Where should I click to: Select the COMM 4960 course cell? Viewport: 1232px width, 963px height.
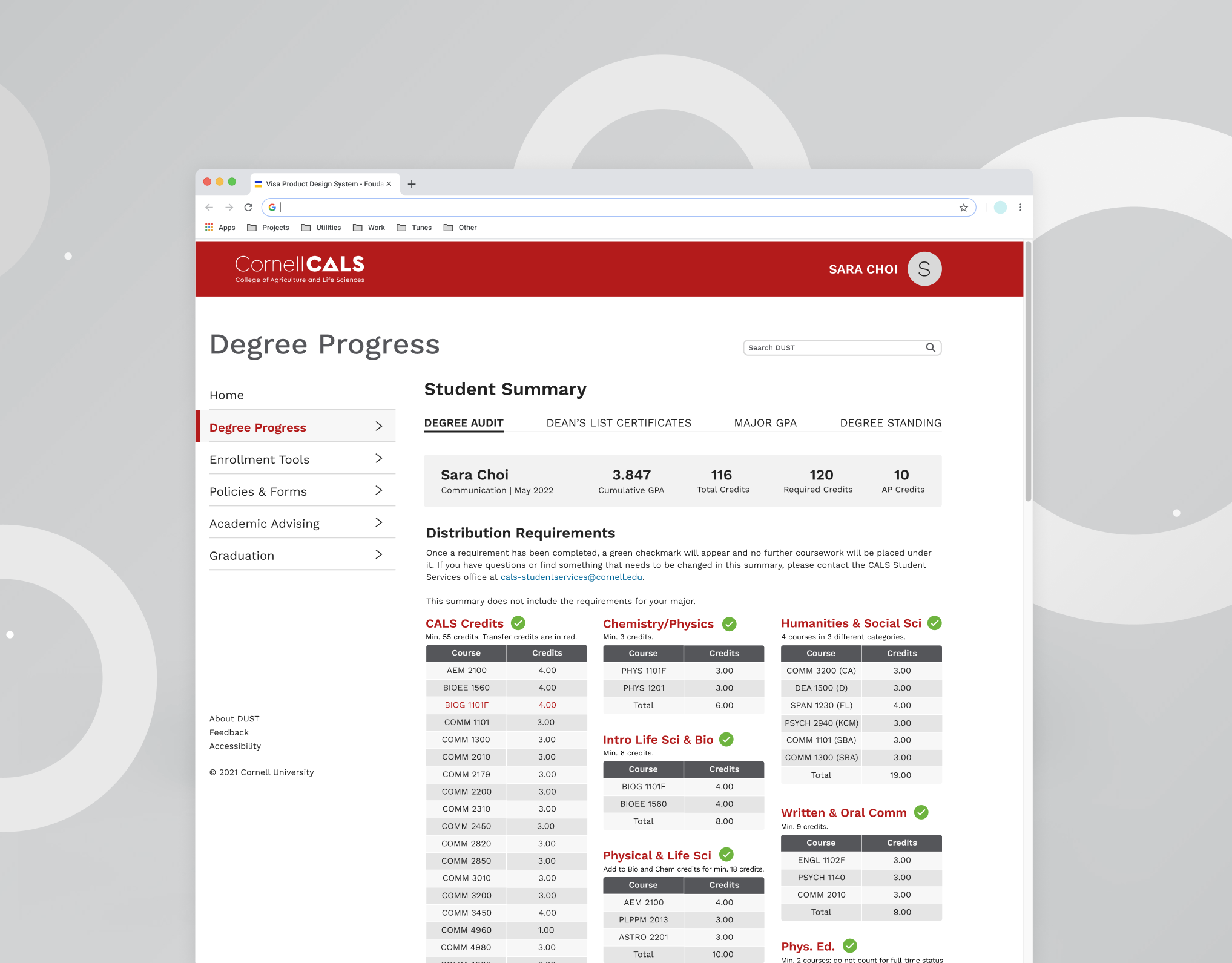[466, 930]
